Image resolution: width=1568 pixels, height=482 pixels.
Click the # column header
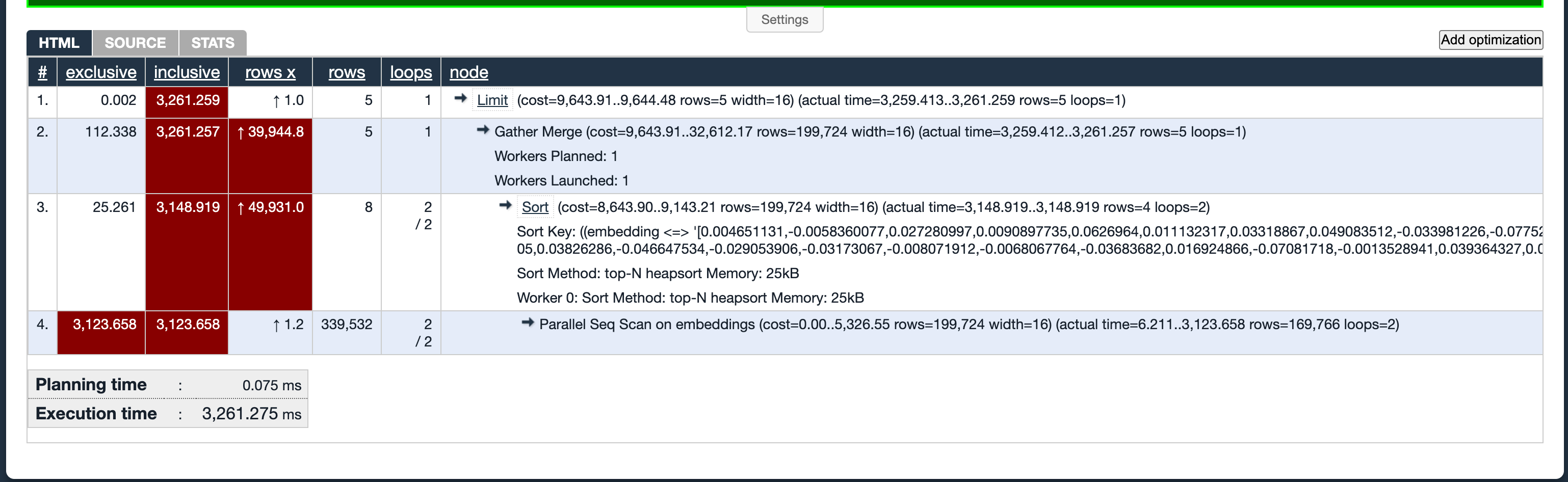[x=43, y=72]
